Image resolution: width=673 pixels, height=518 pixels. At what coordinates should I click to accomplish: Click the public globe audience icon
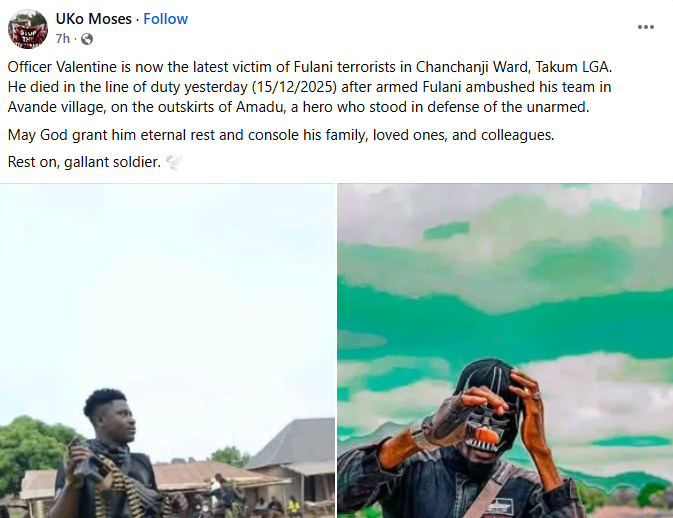tap(87, 39)
